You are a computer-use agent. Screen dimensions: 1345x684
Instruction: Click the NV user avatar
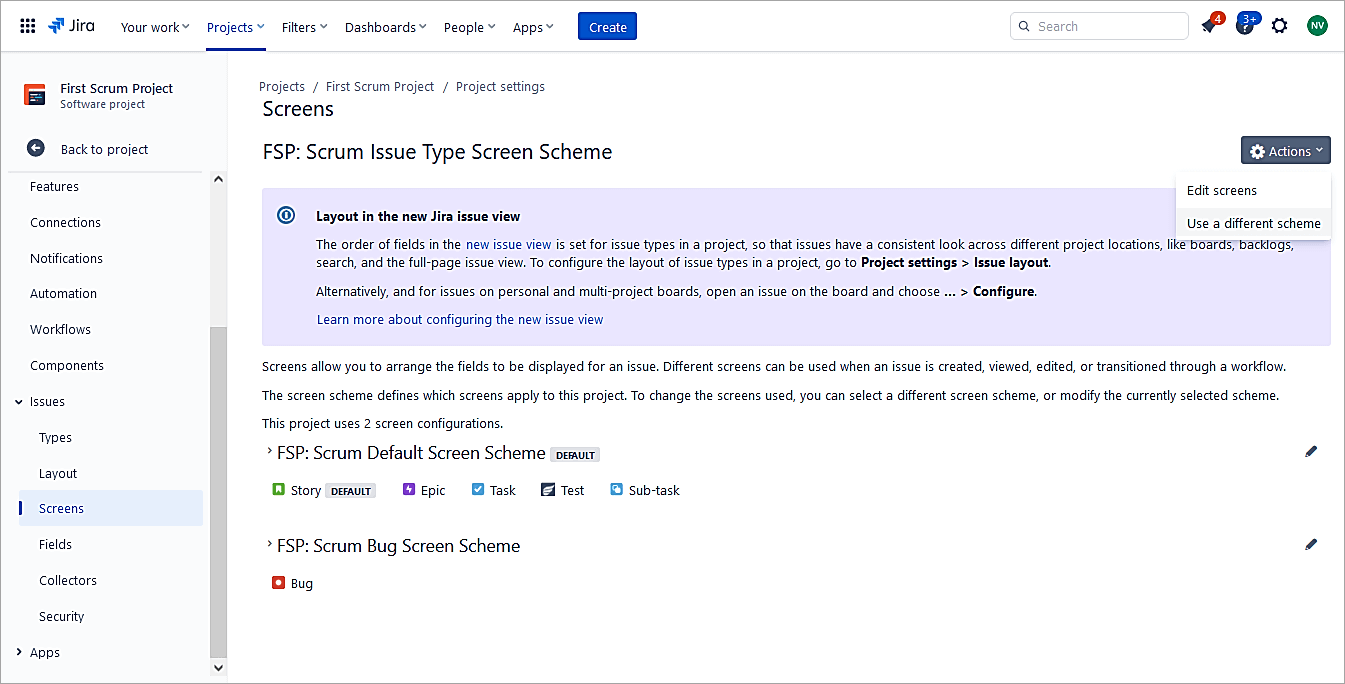tap(1317, 27)
